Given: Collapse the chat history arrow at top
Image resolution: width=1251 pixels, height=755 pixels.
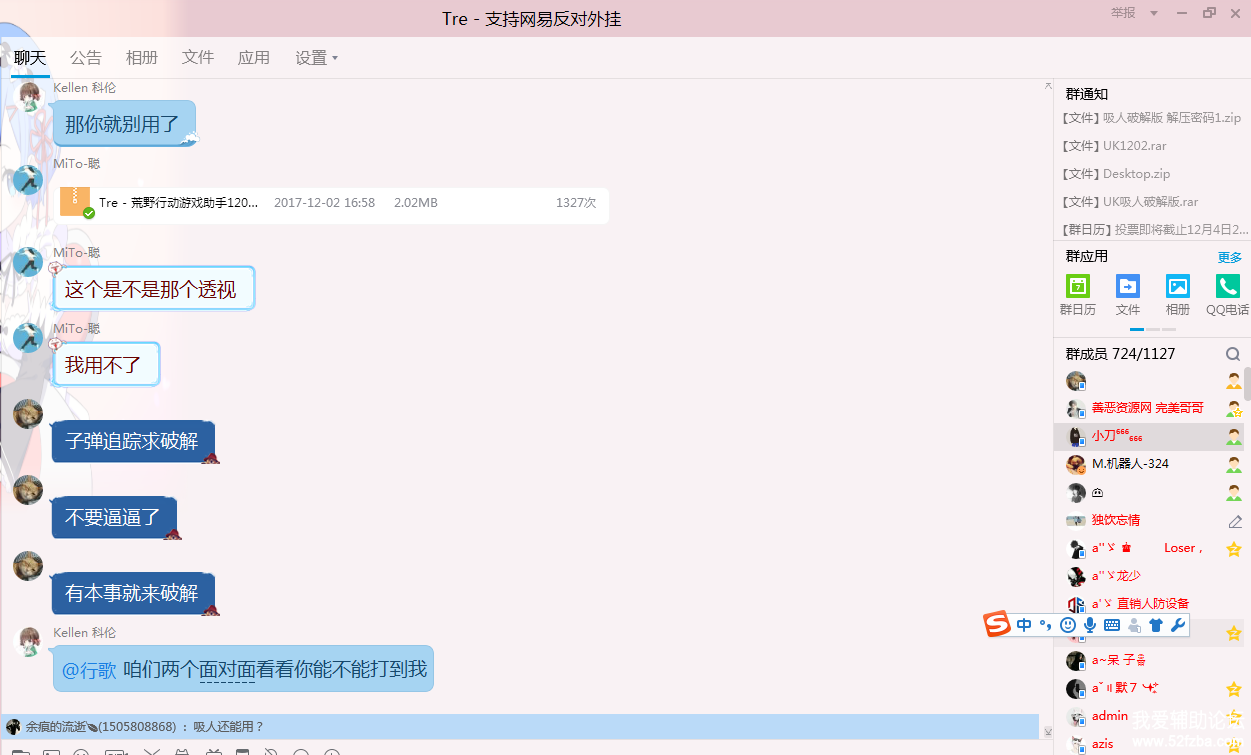Looking at the screenshot, I should [x=1048, y=86].
